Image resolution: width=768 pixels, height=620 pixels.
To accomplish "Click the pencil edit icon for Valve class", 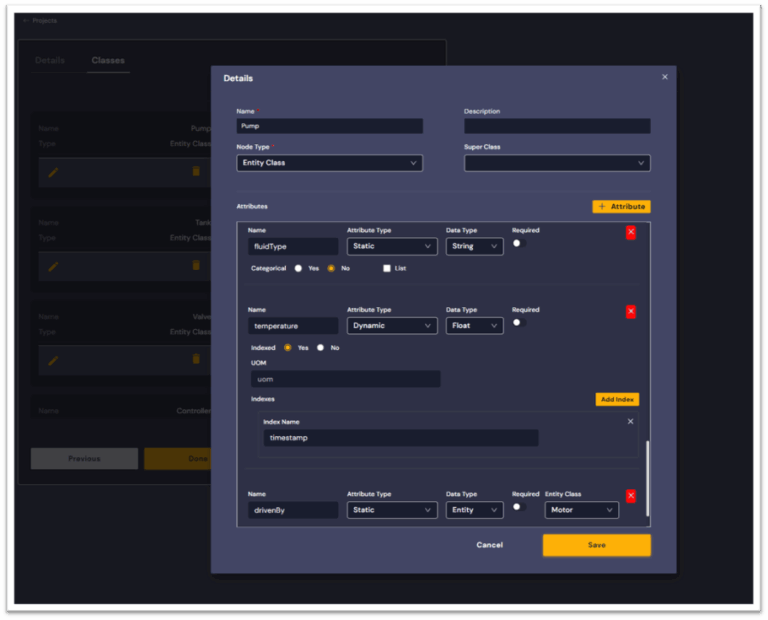I will 53,359.
